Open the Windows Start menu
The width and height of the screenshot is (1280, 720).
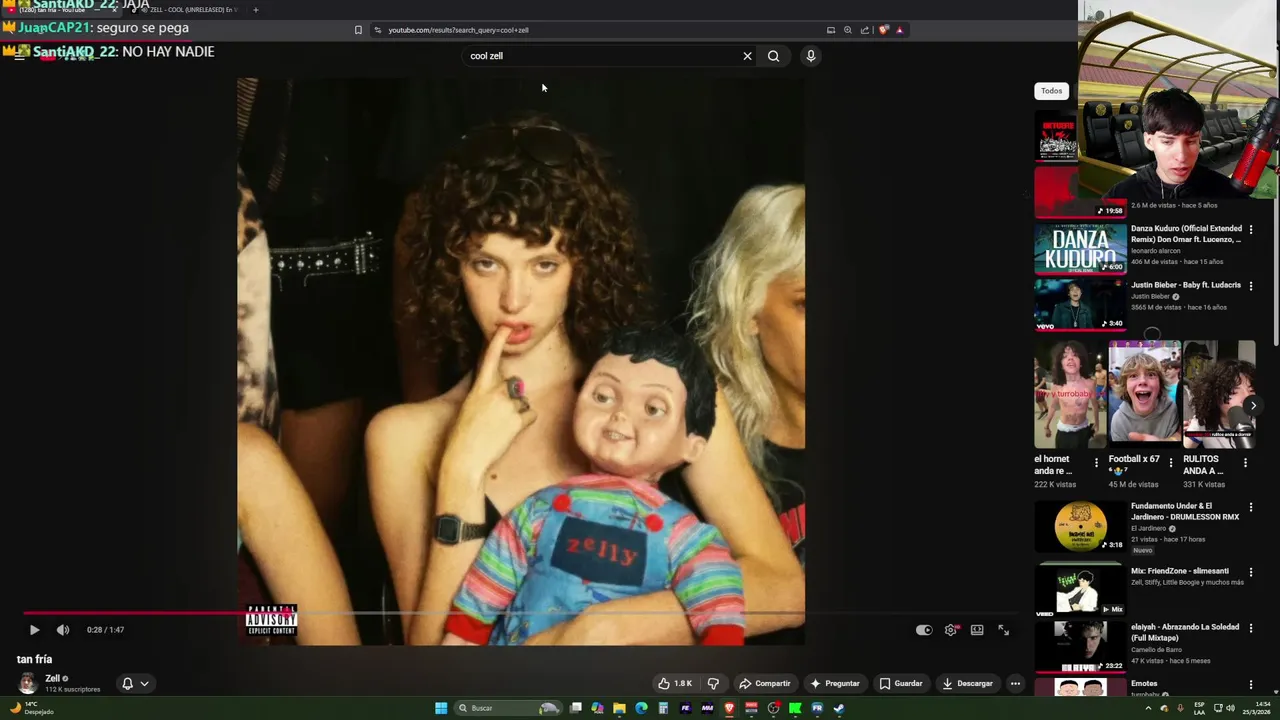coord(441,708)
